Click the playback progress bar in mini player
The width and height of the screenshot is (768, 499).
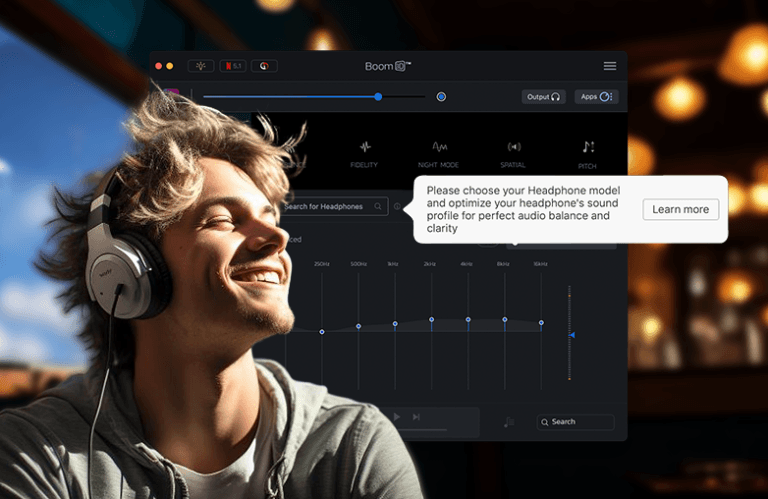[421, 430]
